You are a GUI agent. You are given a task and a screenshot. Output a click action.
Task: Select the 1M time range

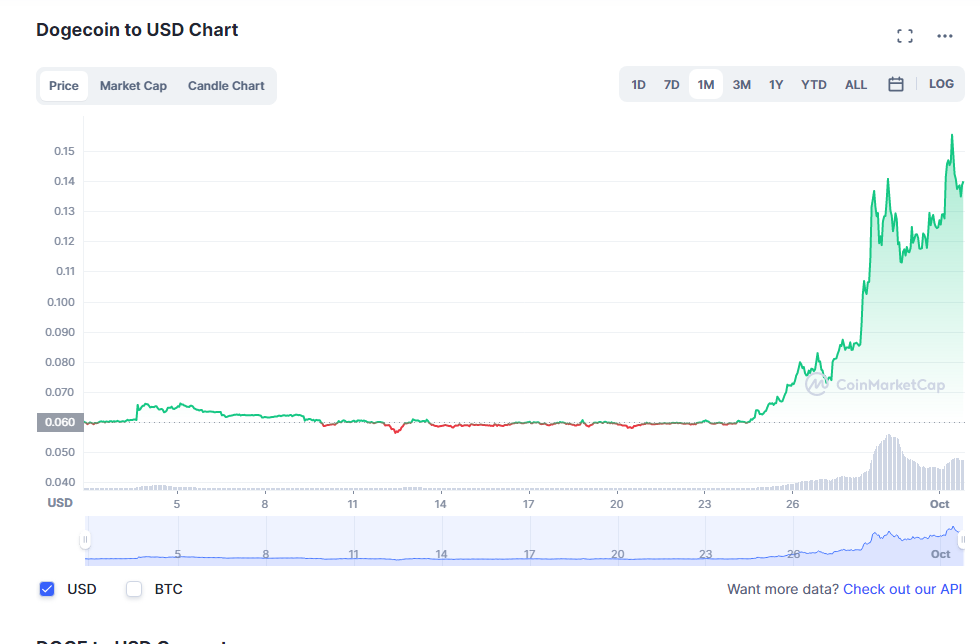point(706,84)
